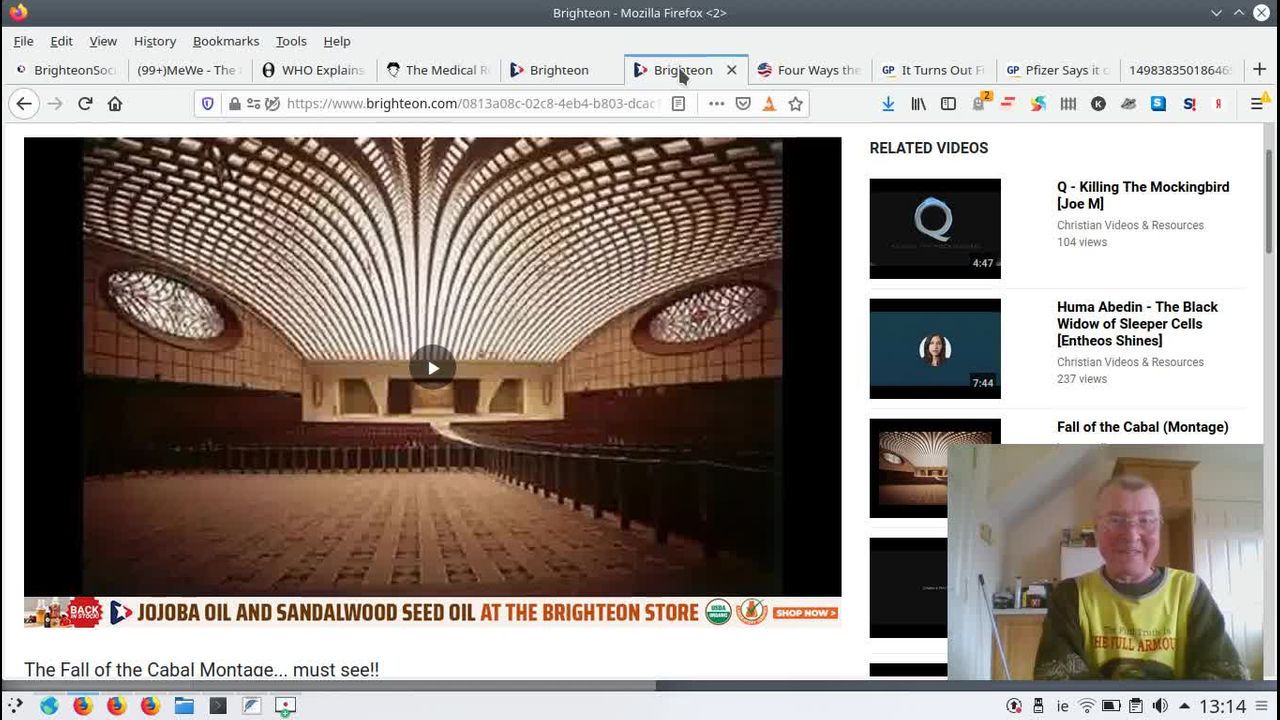1280x720 pixels.
Task: Toggle reader view in the address bar
Action: [x=678, y=104]
